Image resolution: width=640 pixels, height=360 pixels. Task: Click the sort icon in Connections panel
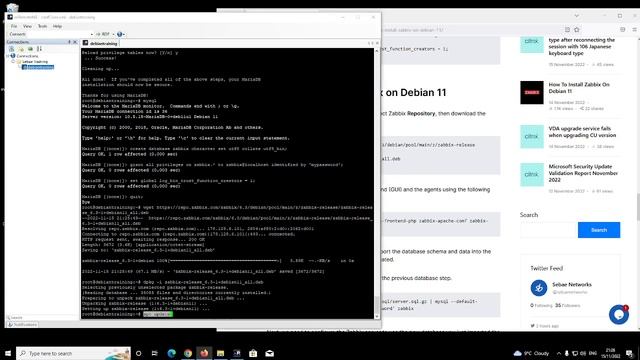pos(40,49)
